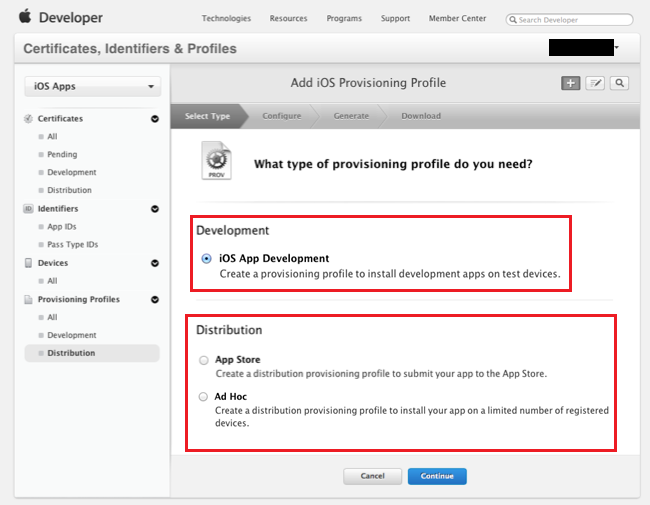Click the Select Type step tab
This screenshot has height=505, width=650.
tap(207, 116)
